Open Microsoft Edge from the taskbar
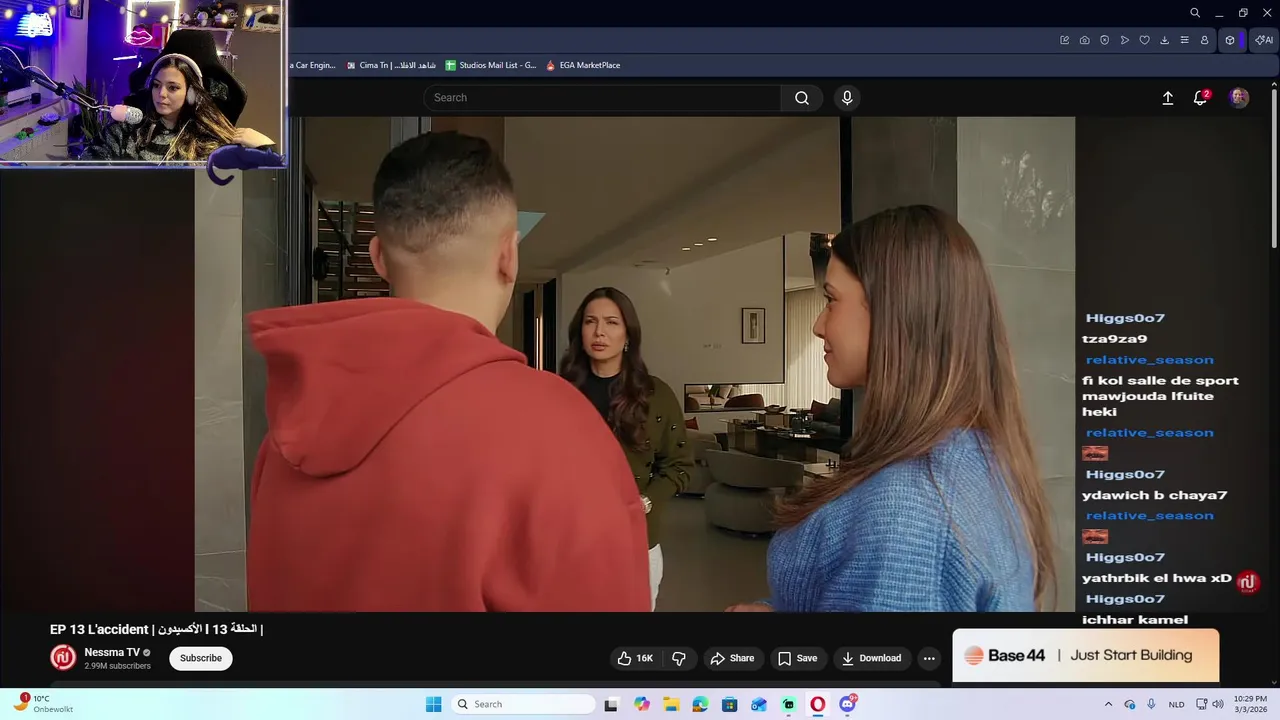 700,704
